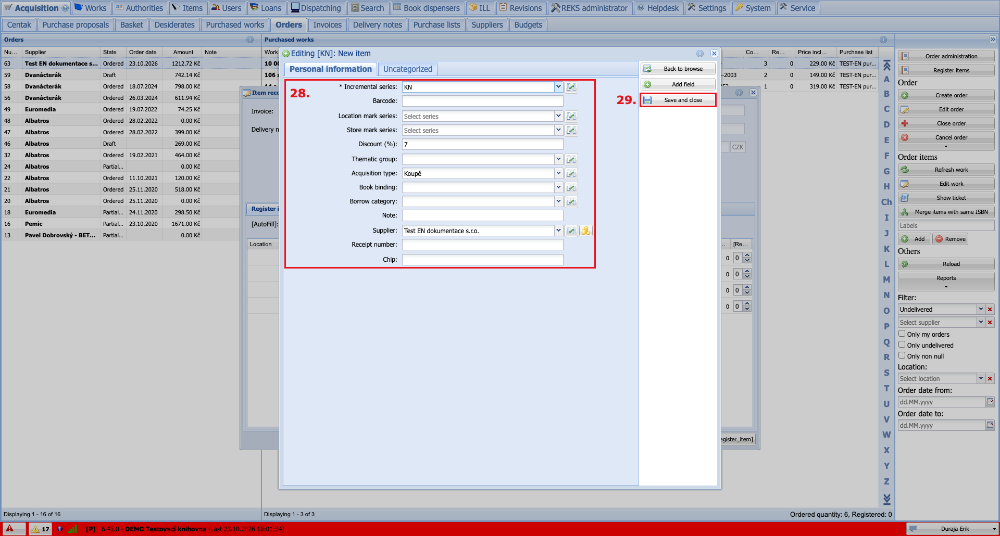The width and height of the screenshot is (1000, 536).
Task: Click the Save and close button
Action: [x=678, y=100]
